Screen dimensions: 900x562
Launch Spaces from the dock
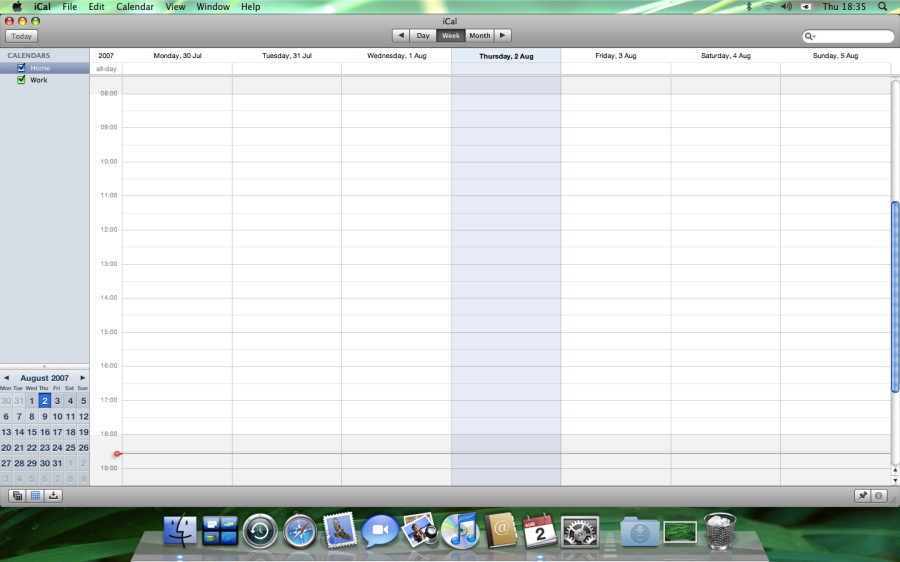point(220,531)
